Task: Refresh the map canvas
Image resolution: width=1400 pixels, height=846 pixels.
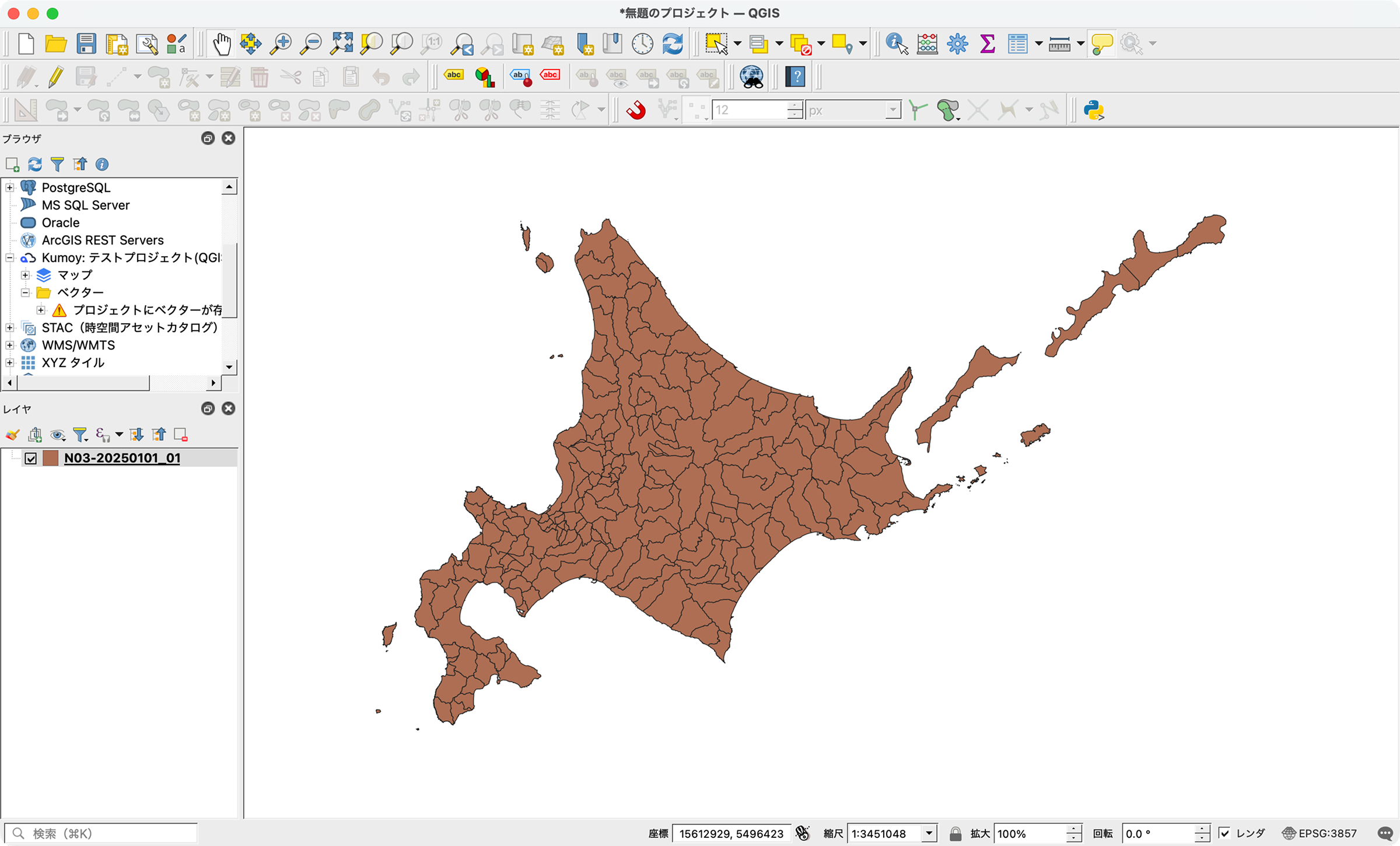Action: click(672, 43)
